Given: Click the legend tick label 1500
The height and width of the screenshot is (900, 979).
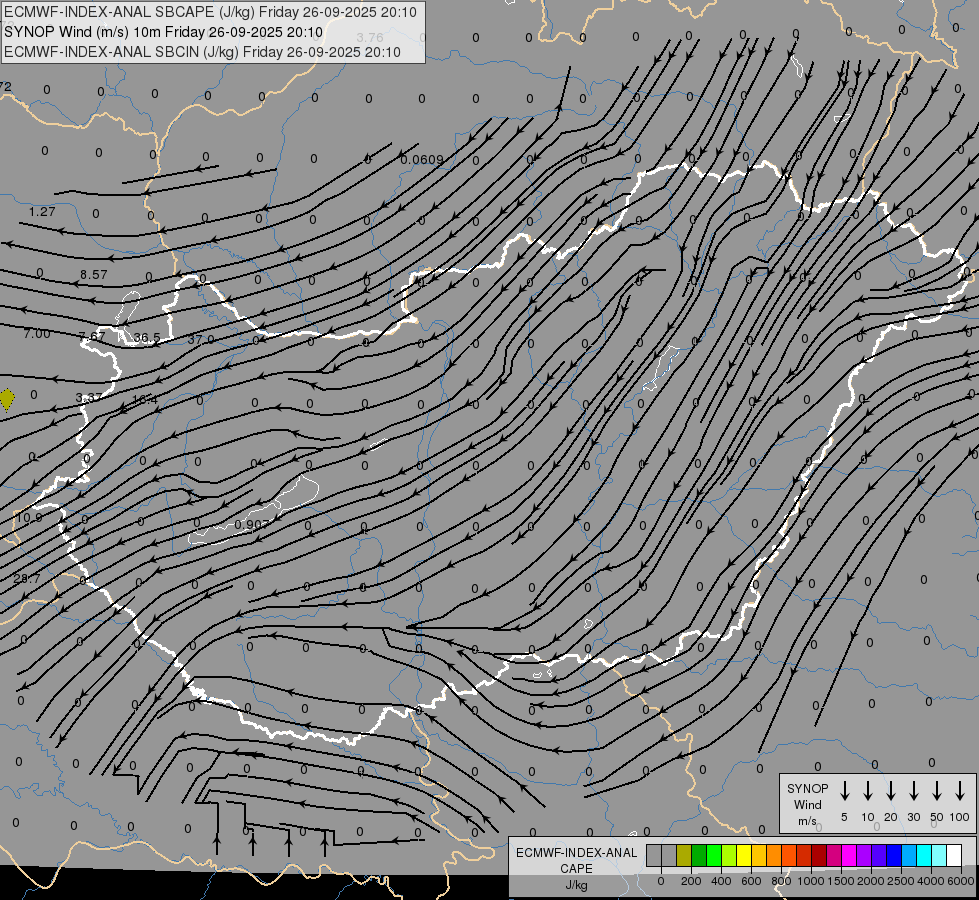Looking at the screenshot, I should [840, 881].
